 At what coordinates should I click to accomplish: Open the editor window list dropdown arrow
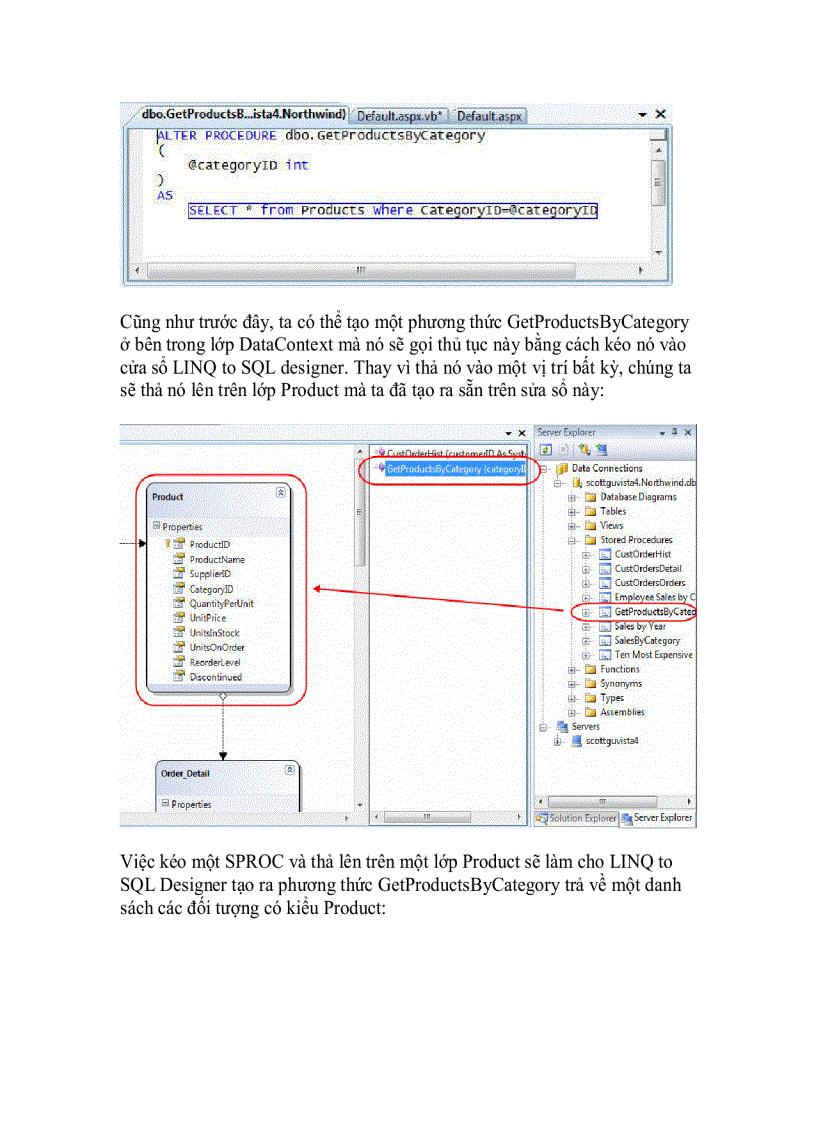(x=640, y=115)
